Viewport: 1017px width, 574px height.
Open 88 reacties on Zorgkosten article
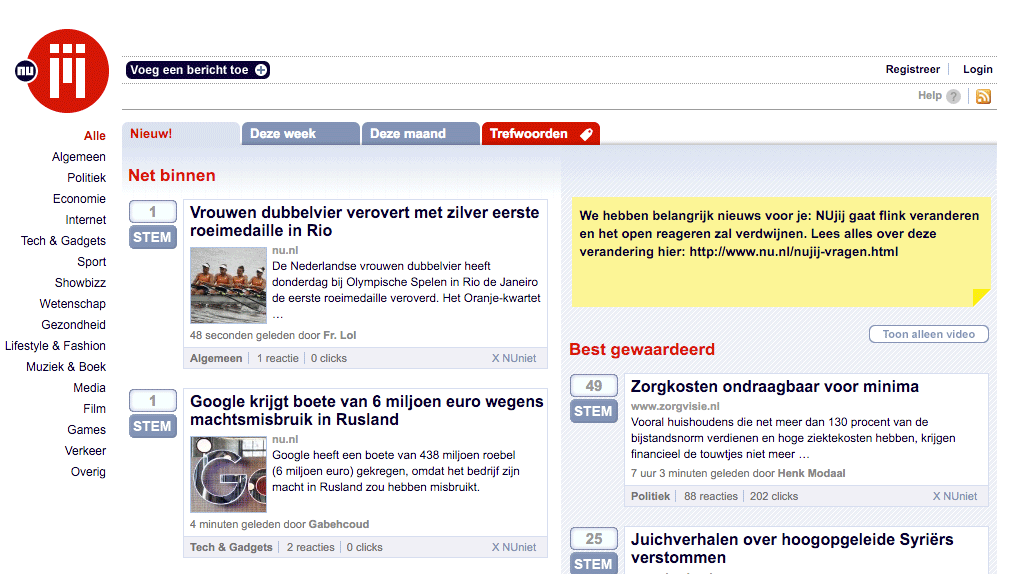click(710, 496)
